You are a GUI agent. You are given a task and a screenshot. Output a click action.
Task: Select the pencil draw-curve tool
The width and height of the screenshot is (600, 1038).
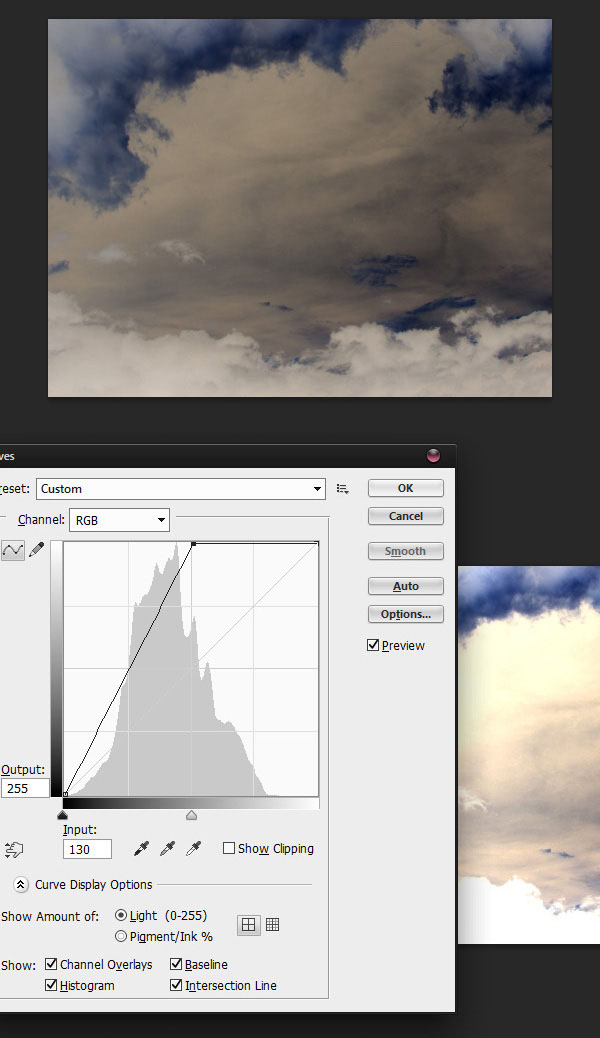[x=36, y=549]
